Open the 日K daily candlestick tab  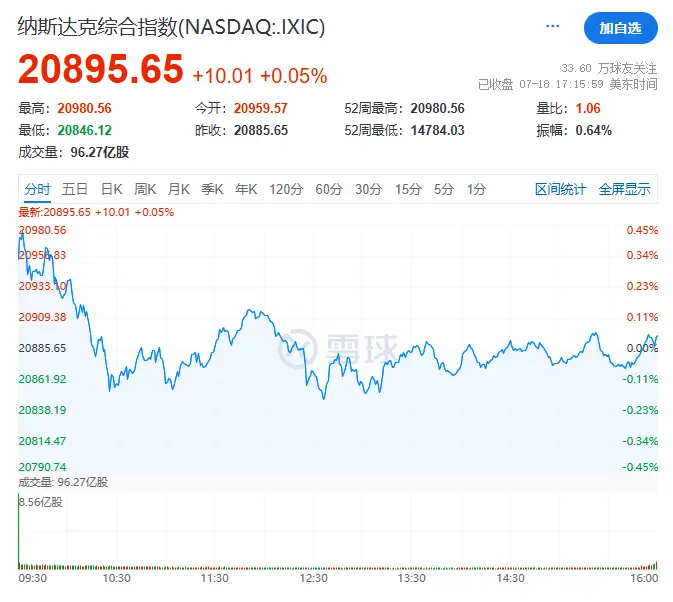click(x=112, y=189)
